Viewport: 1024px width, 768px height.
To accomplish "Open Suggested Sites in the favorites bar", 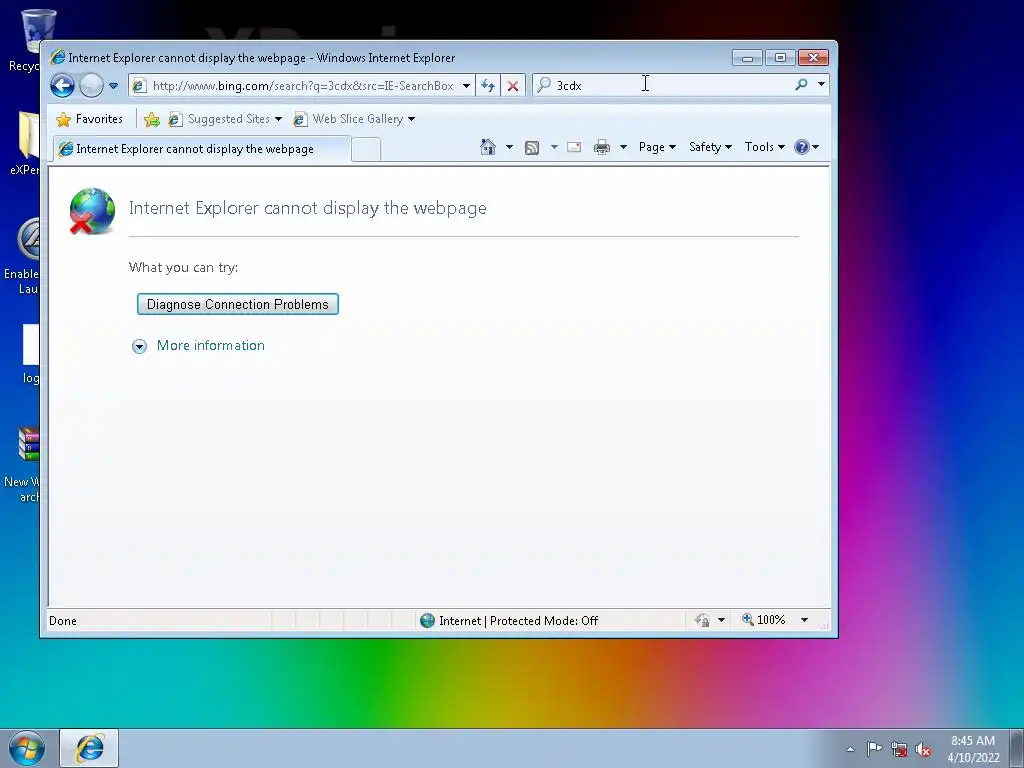I will 225,119.
